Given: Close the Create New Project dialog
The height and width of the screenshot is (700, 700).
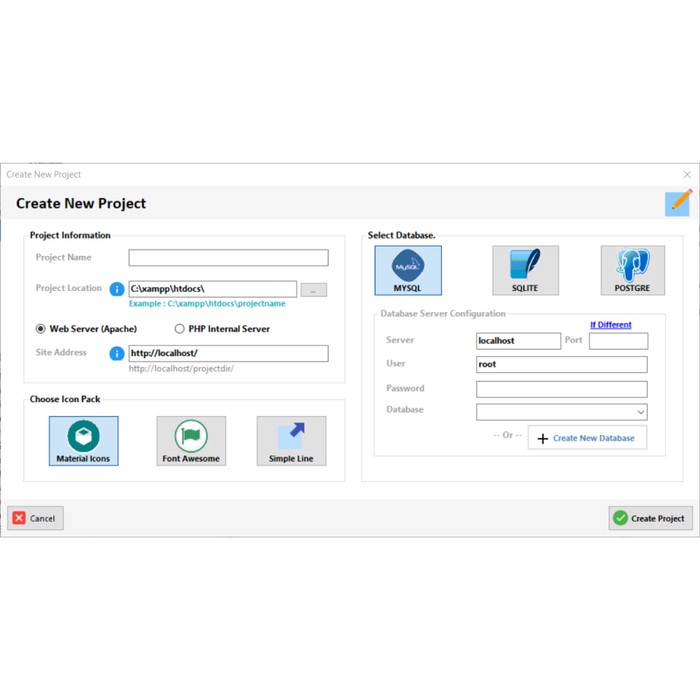Looking at the screenshot, I should point(687,175).
